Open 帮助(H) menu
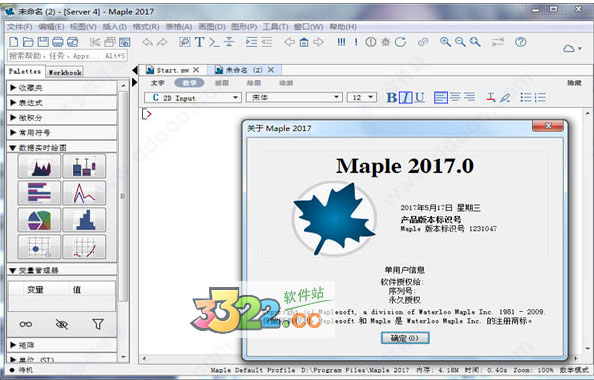This screenshot has height=380, width=594. coord(343,27)
